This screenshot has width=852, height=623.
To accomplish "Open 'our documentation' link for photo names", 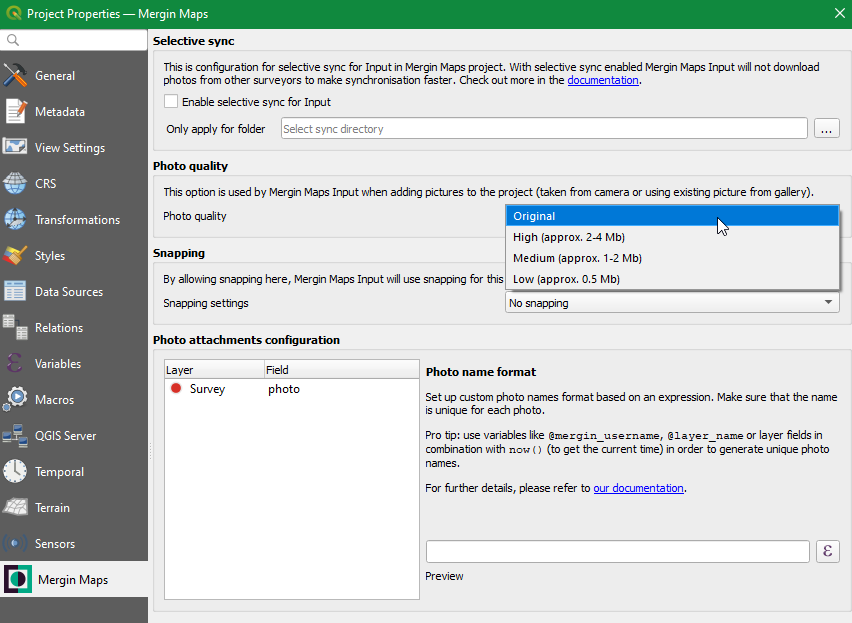I will (638, 488).
